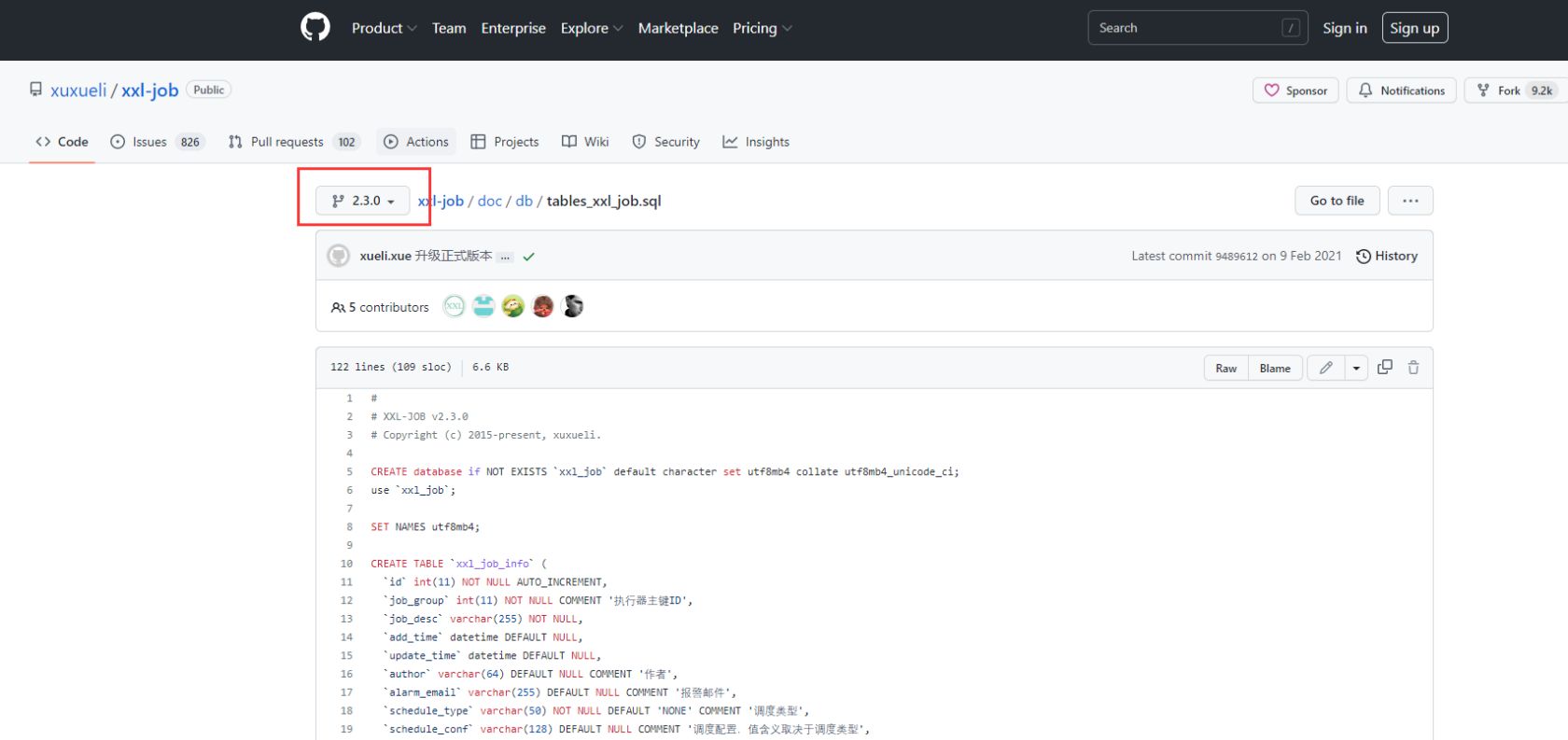Open Marketplace link
The height and width of the screenshot is (740, 1568).
tap(679, 28)
